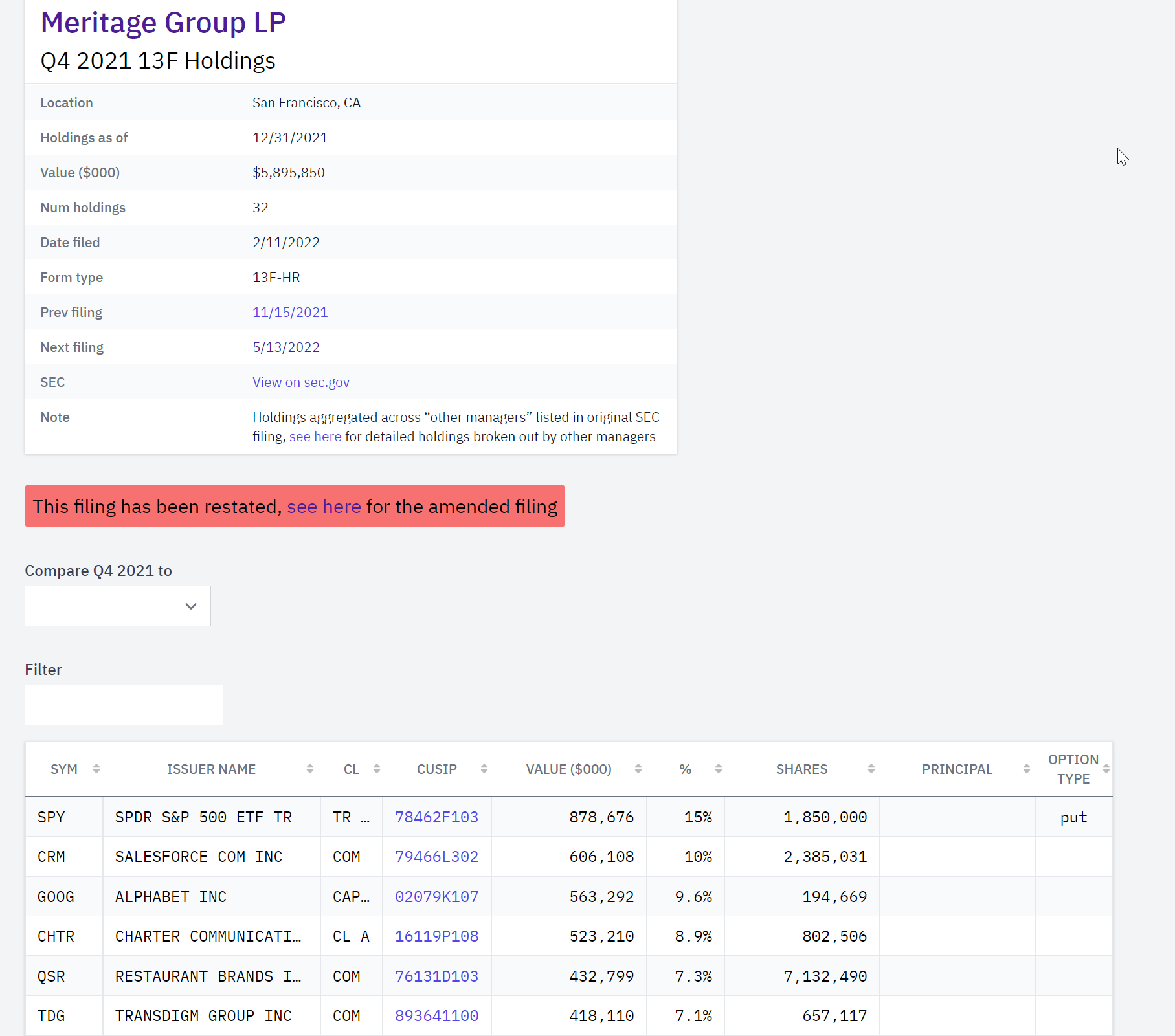Select the TDG symbol cell
The width and height of the screenshot is (1175, 1036).
[x=64, y=1016]
